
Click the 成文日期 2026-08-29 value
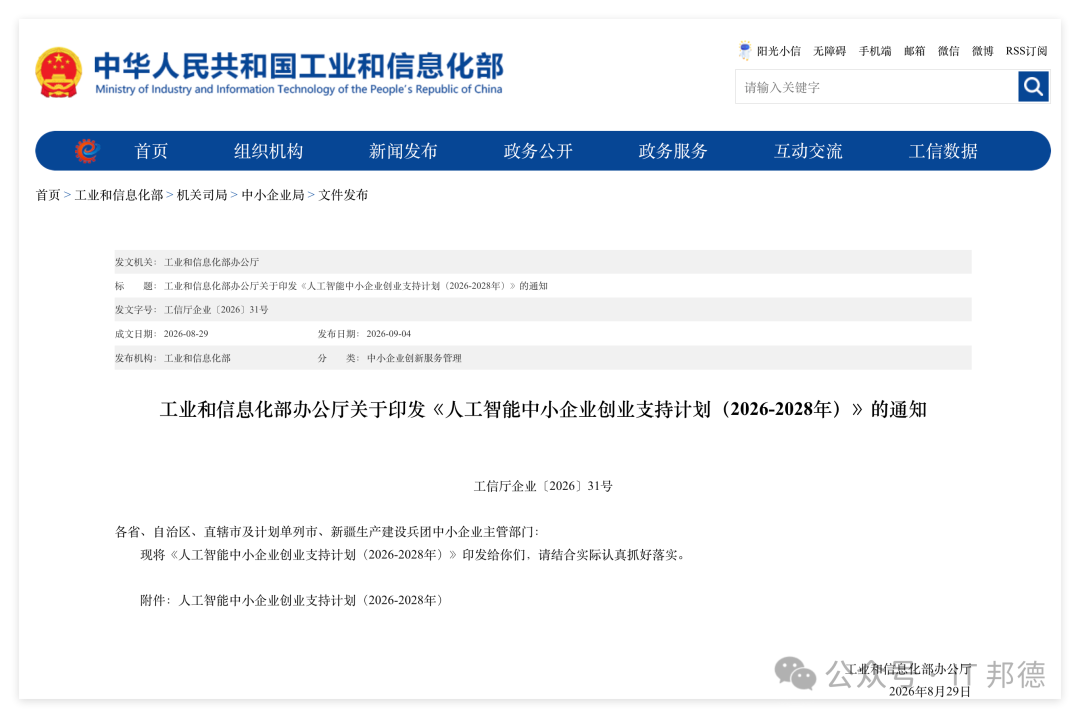pos(186,334)
